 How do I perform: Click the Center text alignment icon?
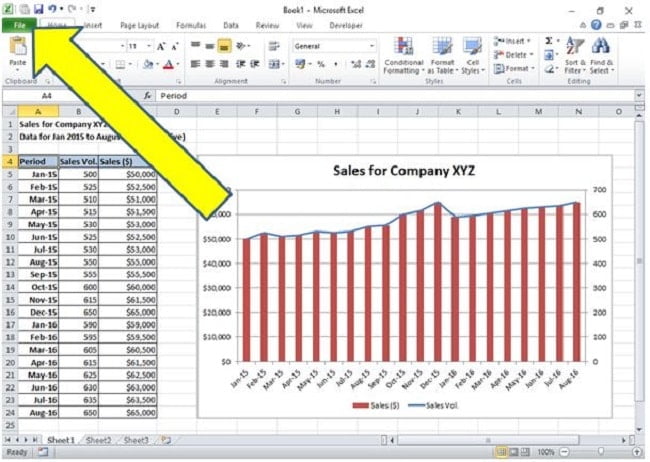pyautogui.click(x=210, y=64)
